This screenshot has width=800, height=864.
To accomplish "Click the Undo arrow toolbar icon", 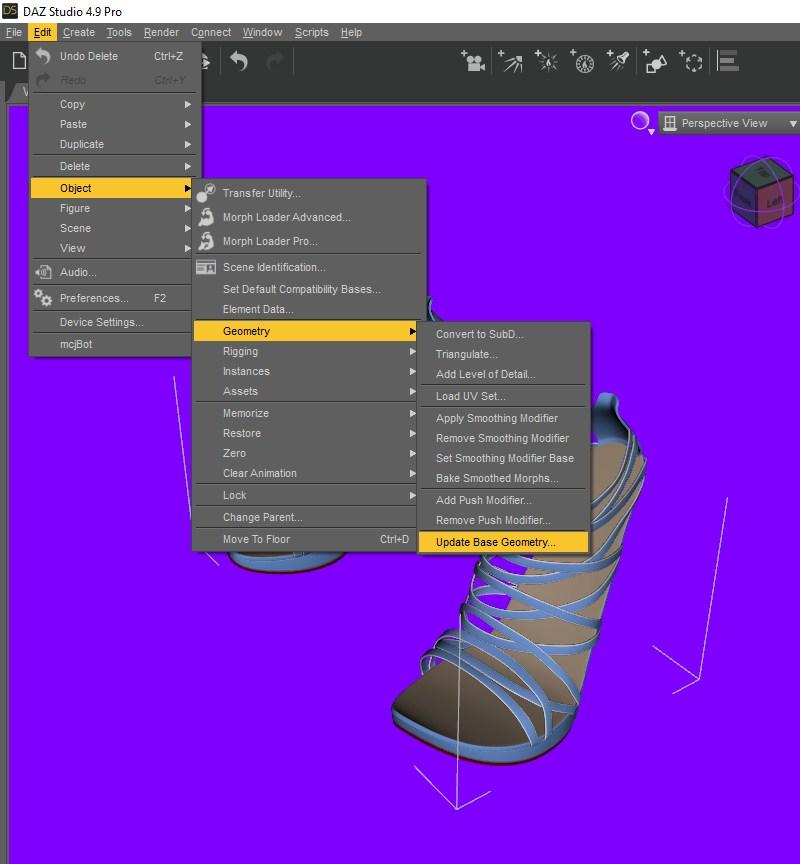I will (x=239, y=61).
